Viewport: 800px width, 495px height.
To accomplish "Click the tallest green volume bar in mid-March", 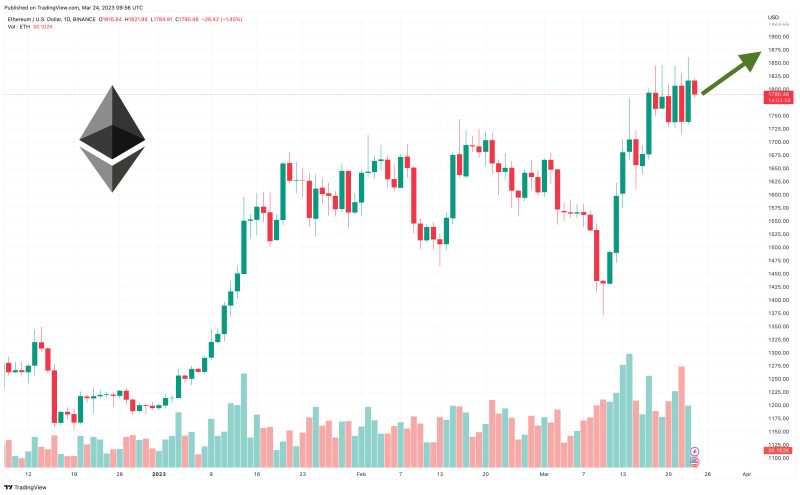I will 629,410.
